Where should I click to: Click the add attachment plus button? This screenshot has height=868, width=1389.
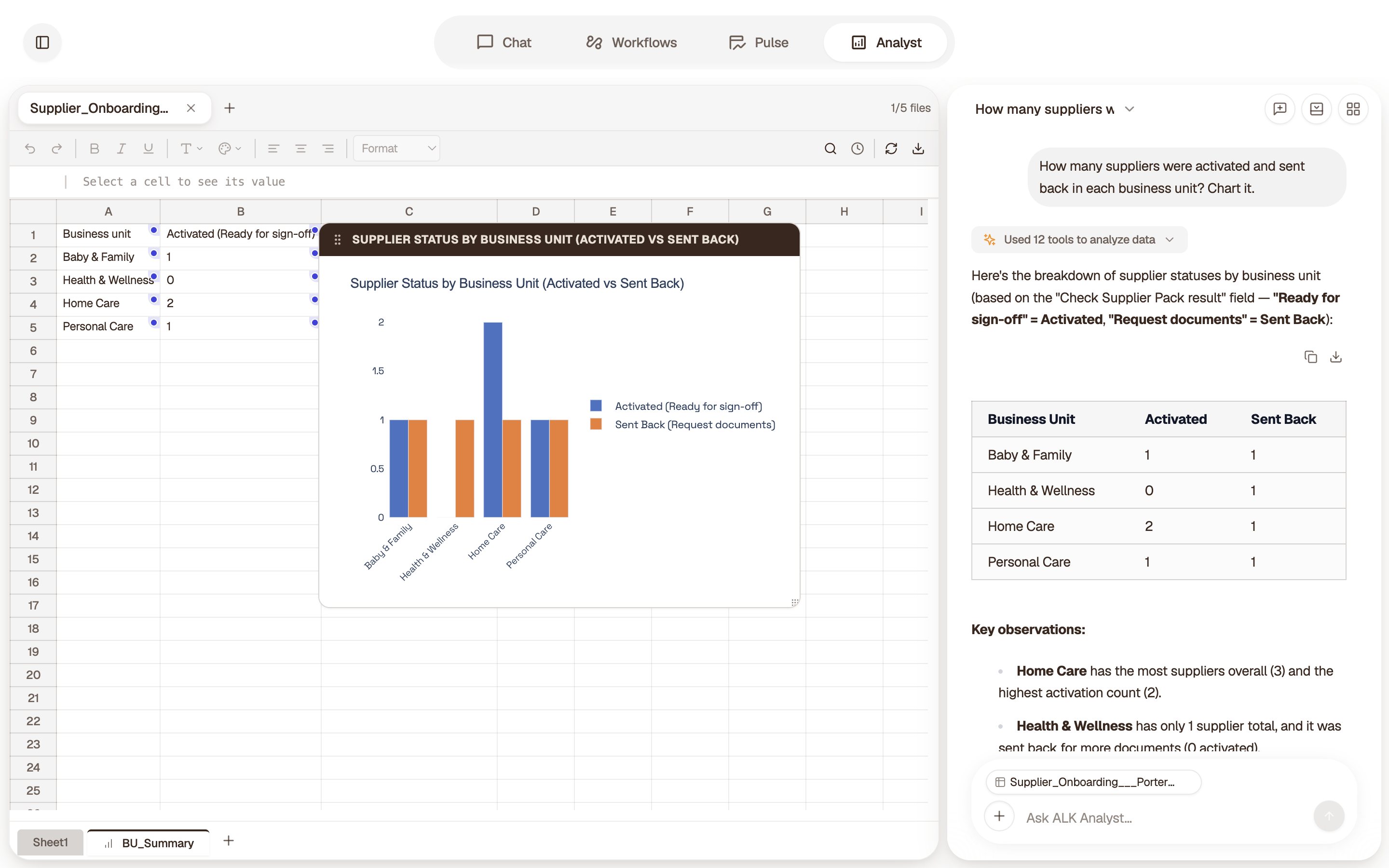click(x=999, y=816)
